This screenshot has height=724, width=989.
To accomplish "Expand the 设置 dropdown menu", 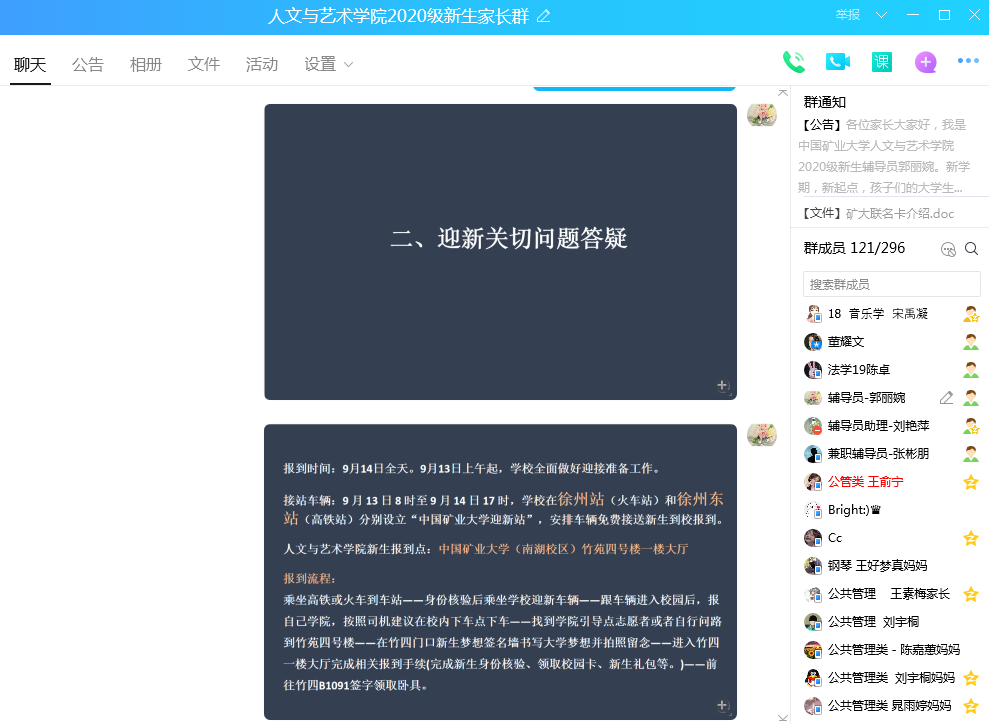I will (x=329, y=64).
